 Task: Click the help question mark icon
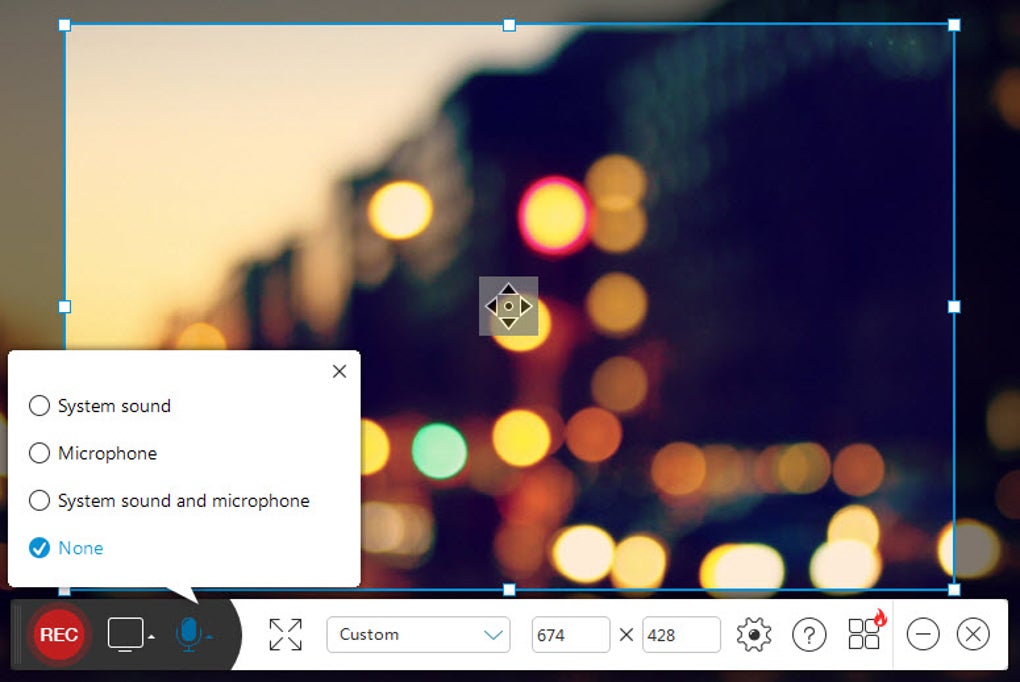coord(809,634)
